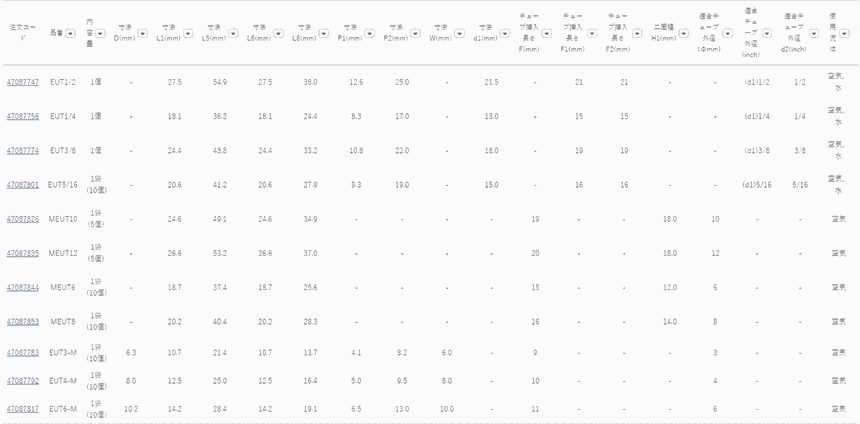The height and width of the screenshot is (424, 860).
Task: Open order code link 47087826 for MEUT10
Action: coord(23,218)
